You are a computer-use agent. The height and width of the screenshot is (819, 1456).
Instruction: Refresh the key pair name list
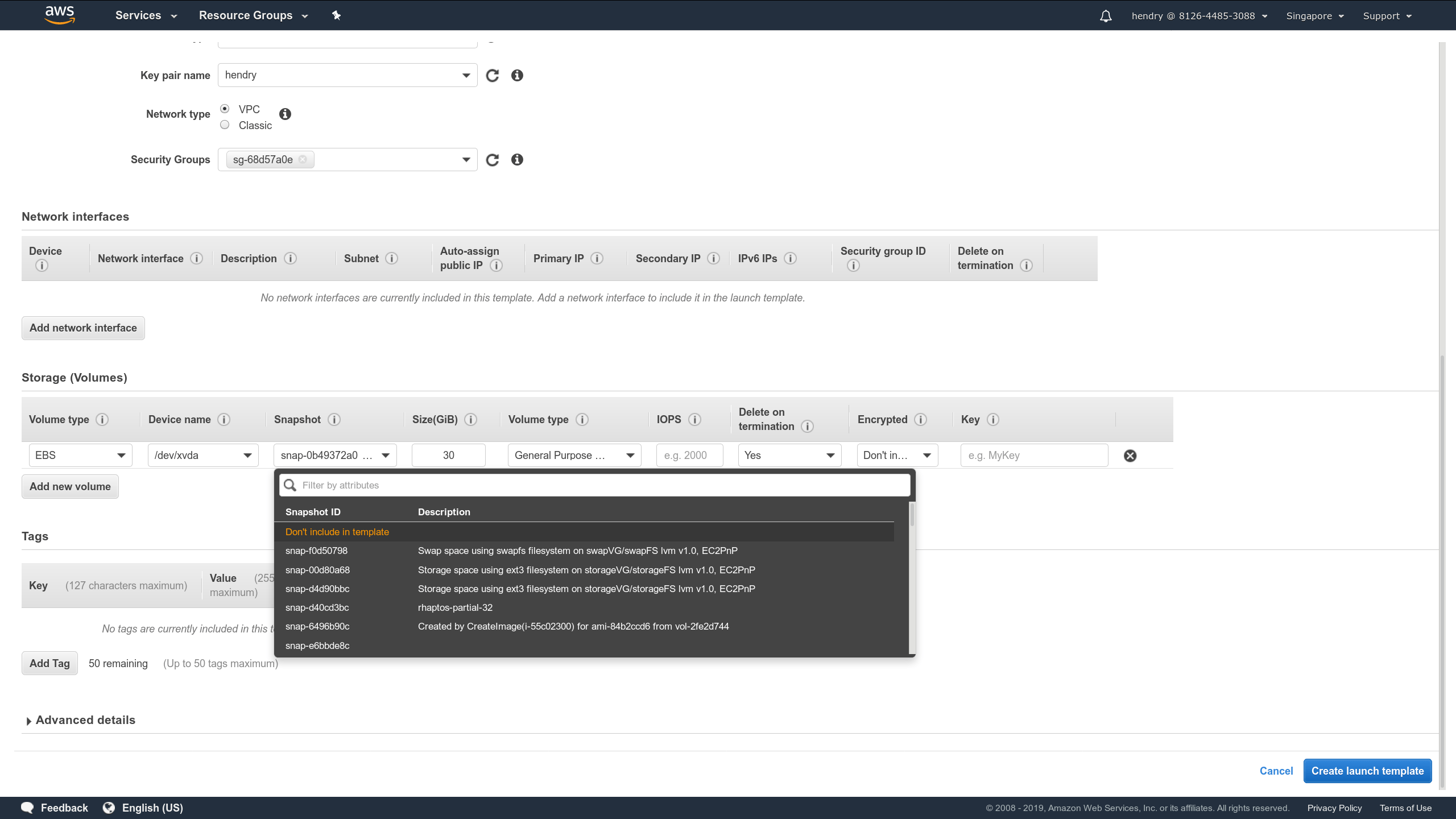[x=493, y=75]
